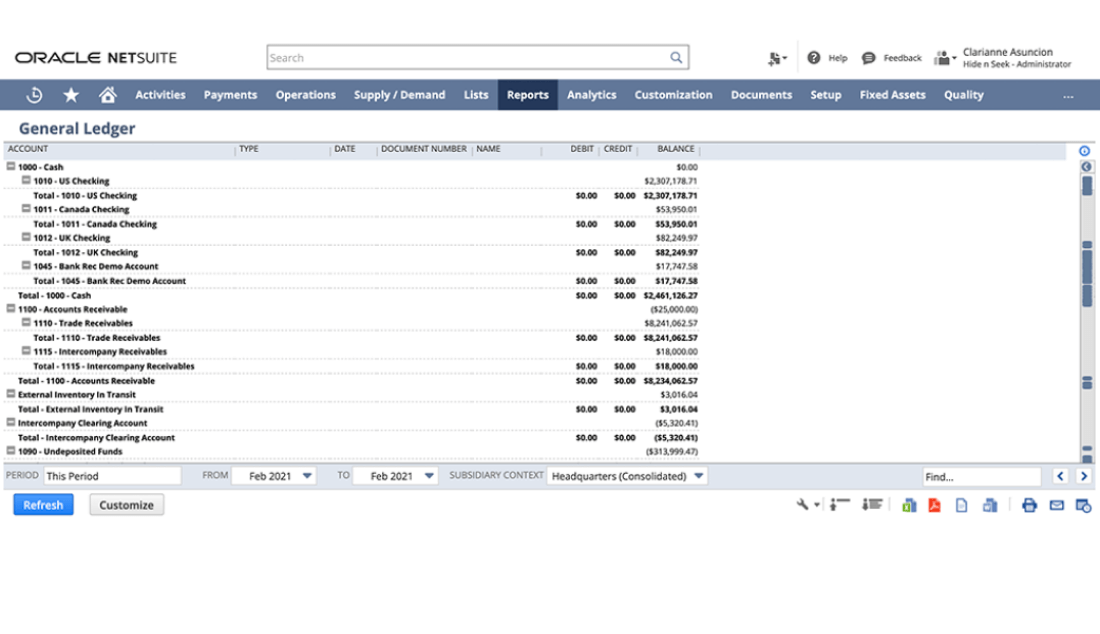
Task: Open the Home icon in navigation bar
Action: pyautogui.click(x=108, y=95)
